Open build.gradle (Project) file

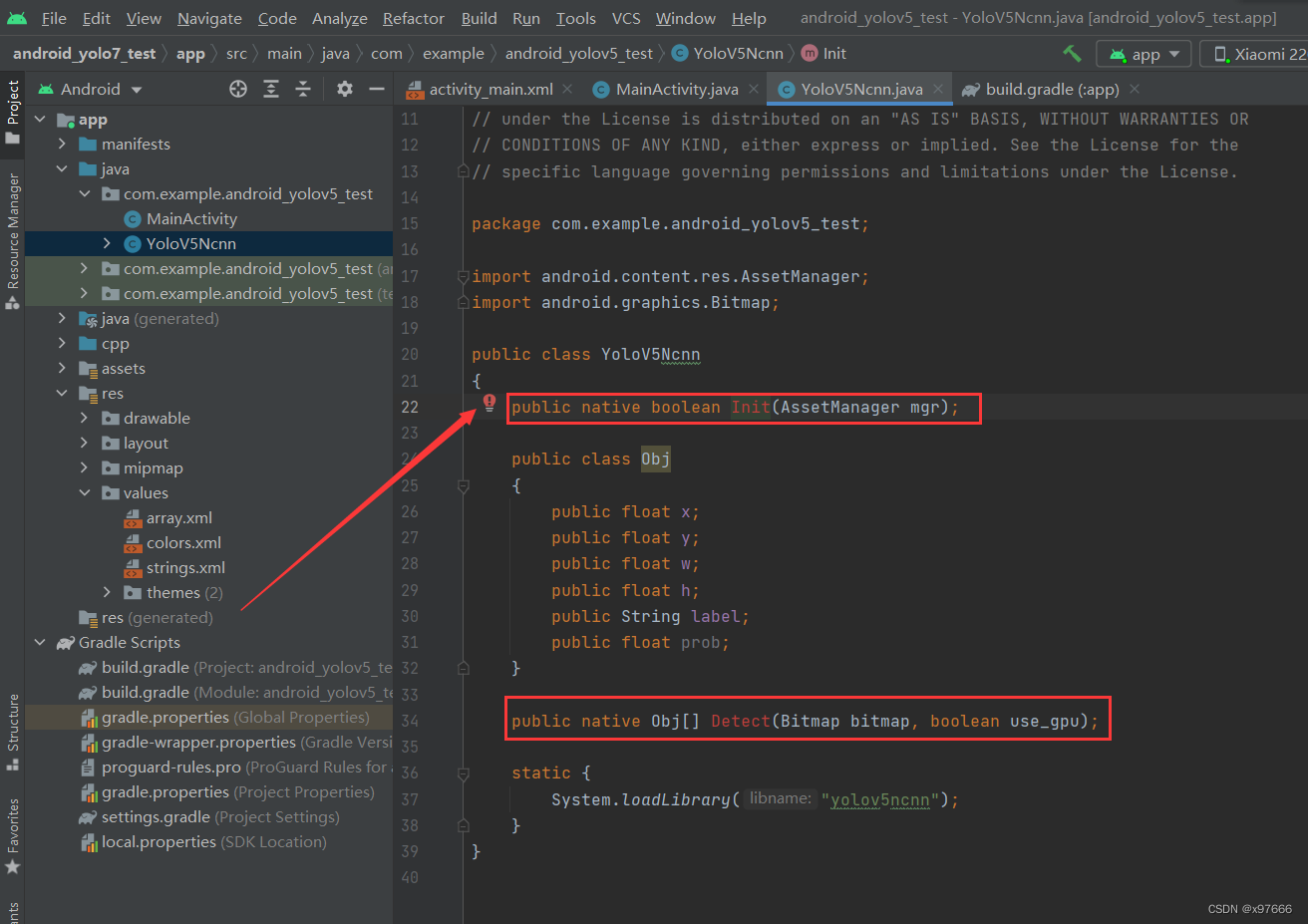pyautogui.click(x=235, y=667)
